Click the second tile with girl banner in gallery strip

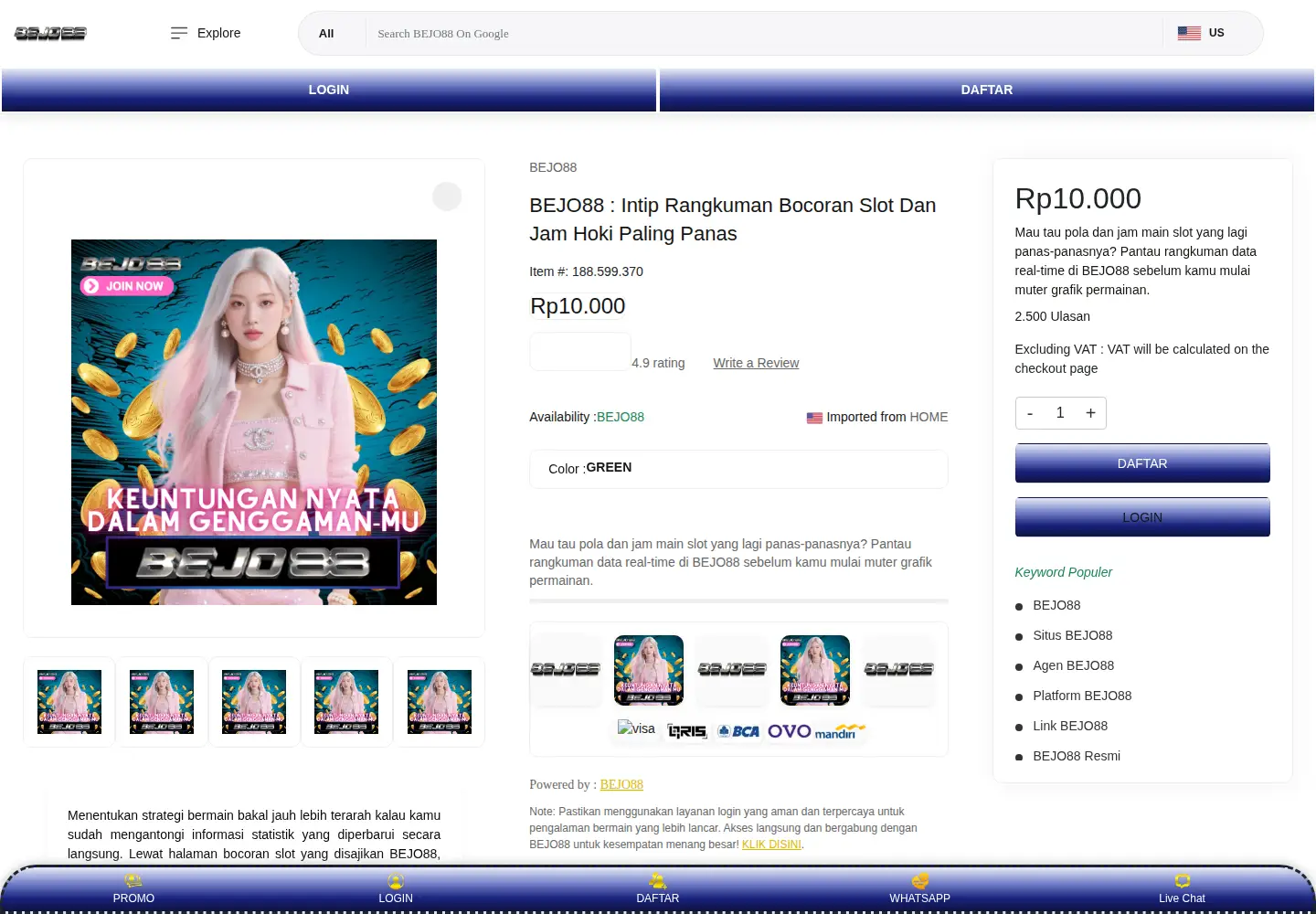pyautogui.click(x=649, y=670)
